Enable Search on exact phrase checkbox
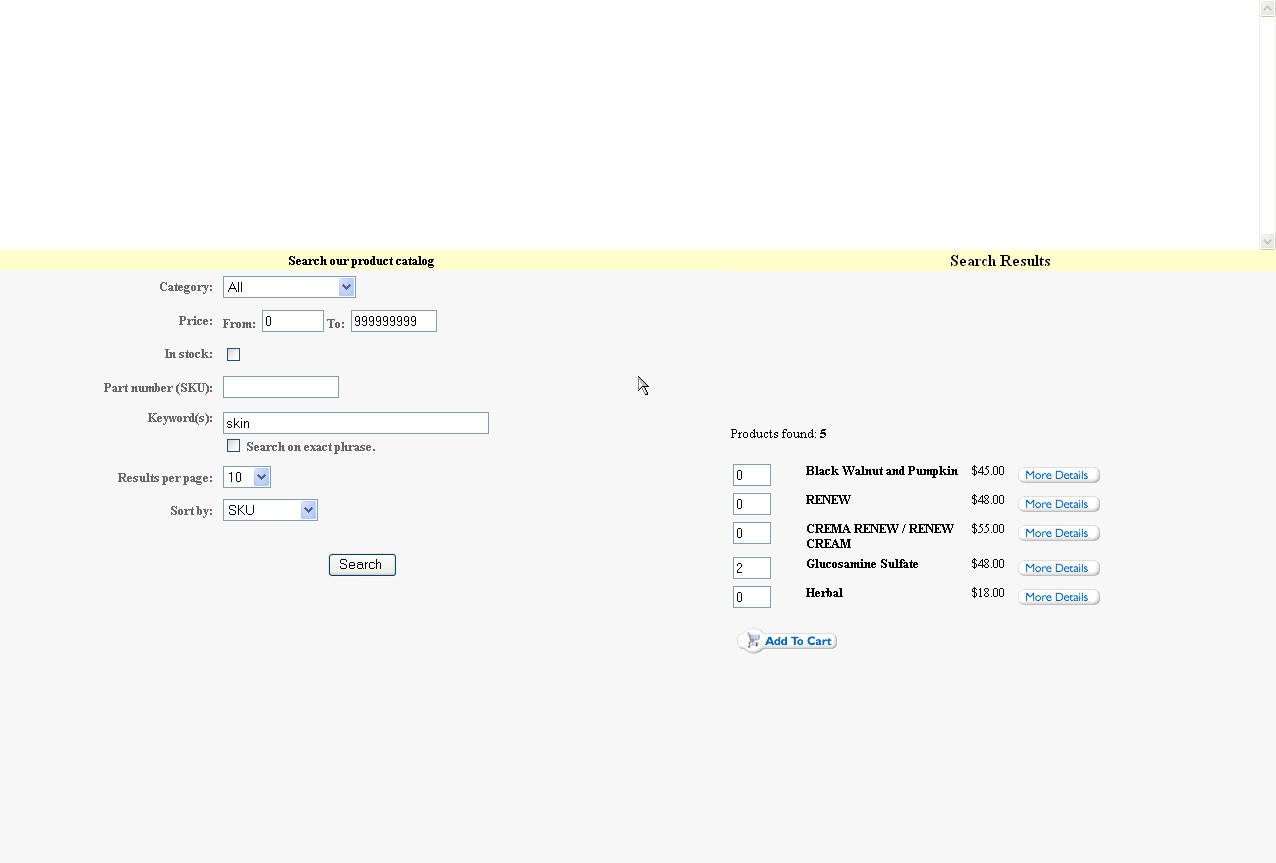This screenshot has height=863, width=1276. (x=233, y=446)
